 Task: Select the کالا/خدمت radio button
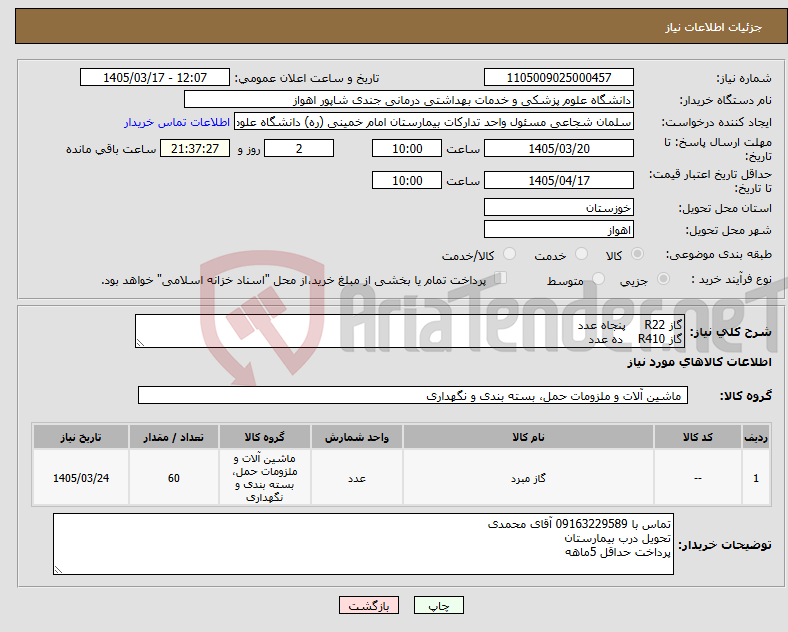[x=510, y=254]
